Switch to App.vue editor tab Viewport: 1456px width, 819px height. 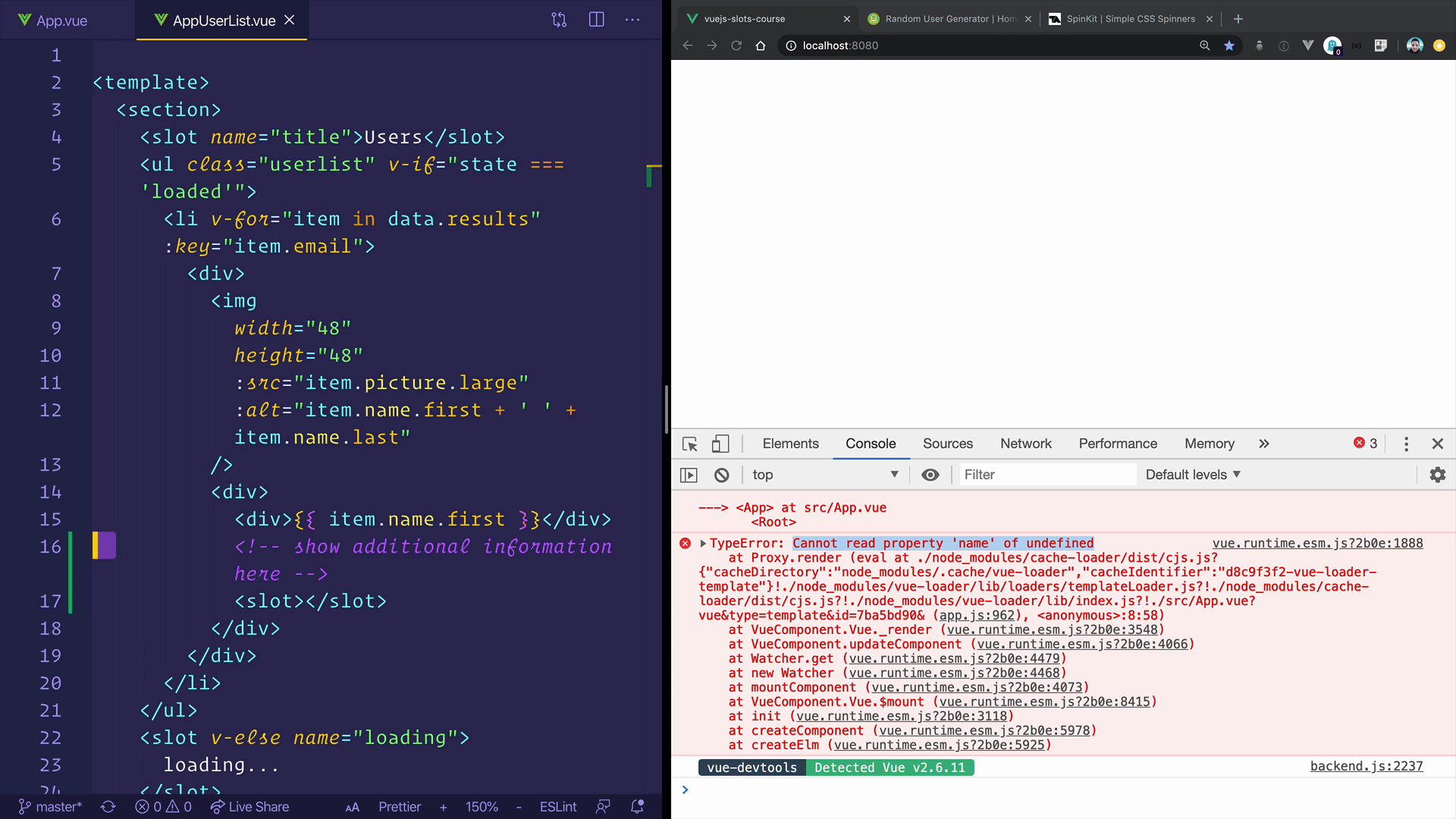[x=62, y=20]
